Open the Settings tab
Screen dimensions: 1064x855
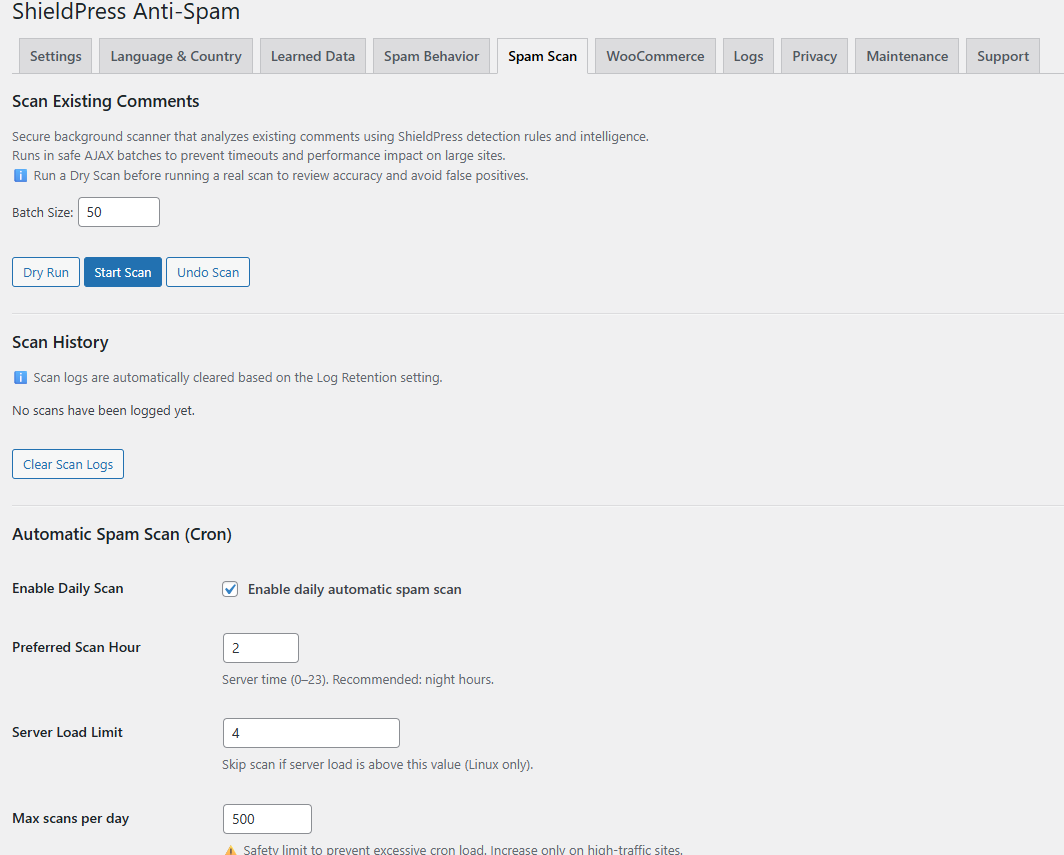pyautogui.click(x=56, y=56)
